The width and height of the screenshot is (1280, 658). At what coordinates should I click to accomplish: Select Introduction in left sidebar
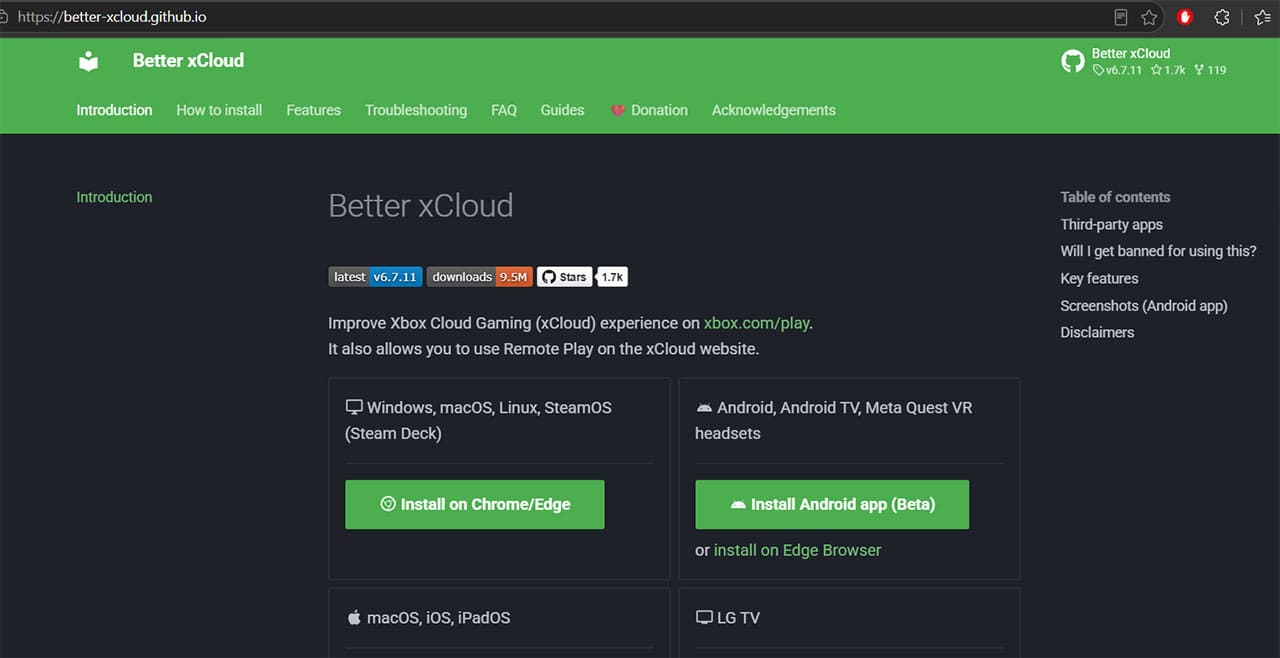(114, 197)
